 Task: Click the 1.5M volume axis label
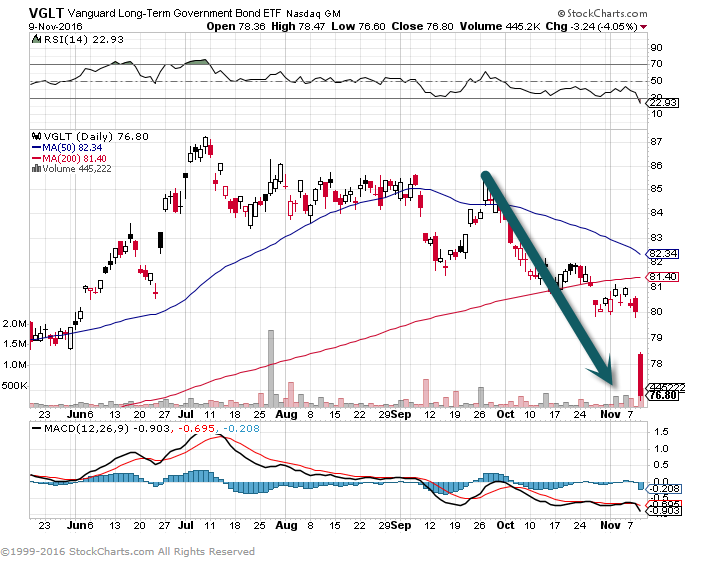click(15, 344)
